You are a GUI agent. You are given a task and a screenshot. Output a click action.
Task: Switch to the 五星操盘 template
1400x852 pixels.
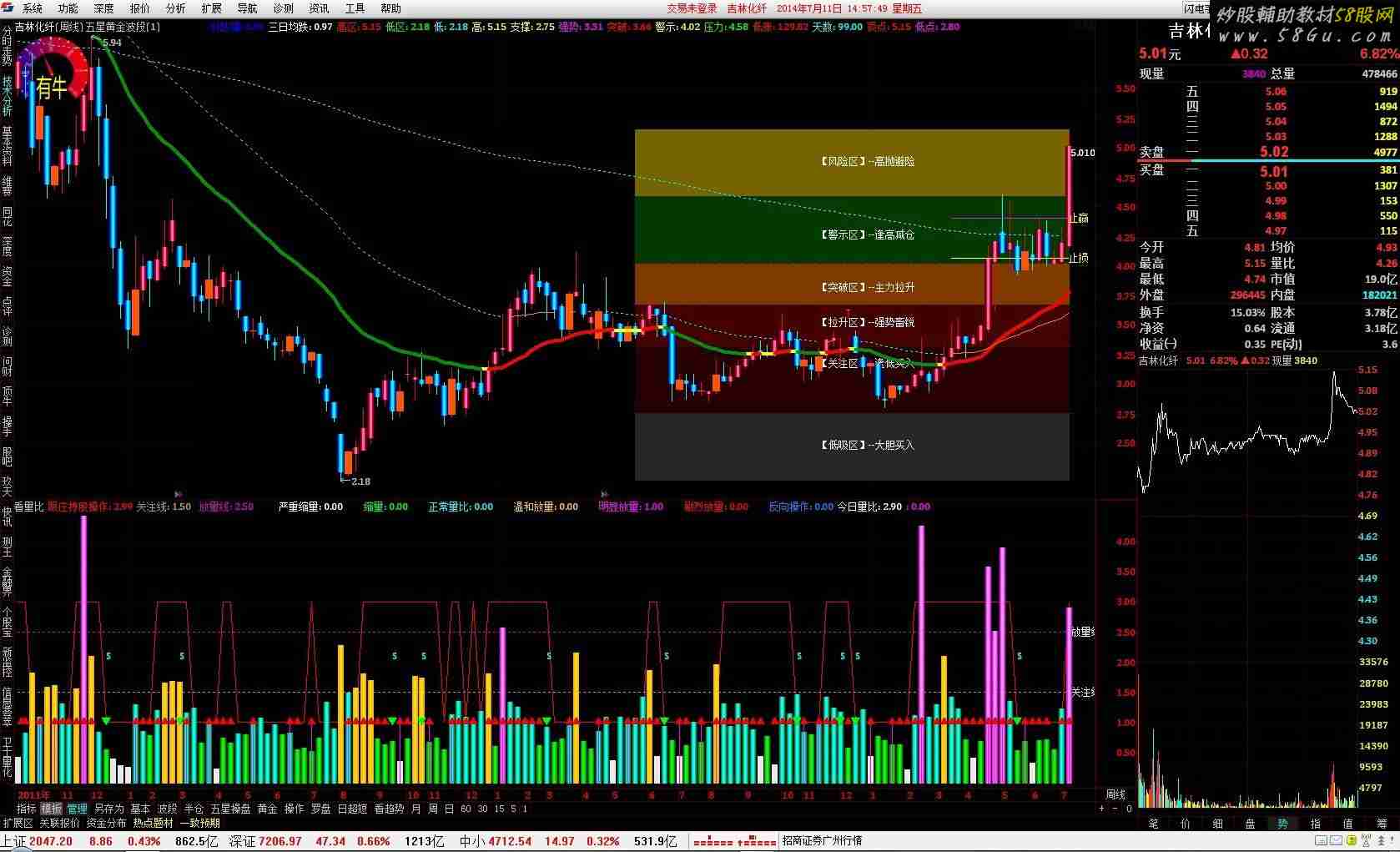230,809
